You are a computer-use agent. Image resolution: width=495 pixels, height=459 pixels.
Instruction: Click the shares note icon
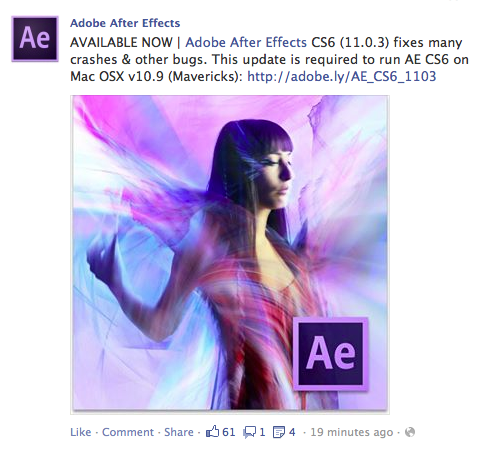point(279,432)
